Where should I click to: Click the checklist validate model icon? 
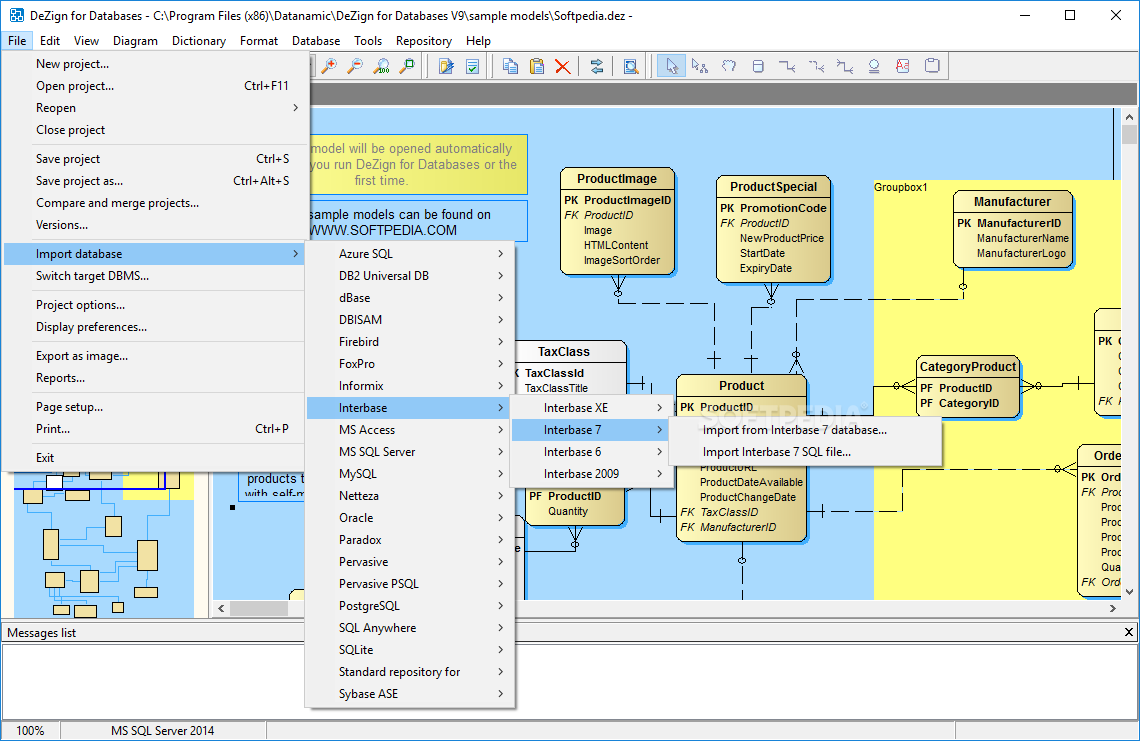pos(473,66)
